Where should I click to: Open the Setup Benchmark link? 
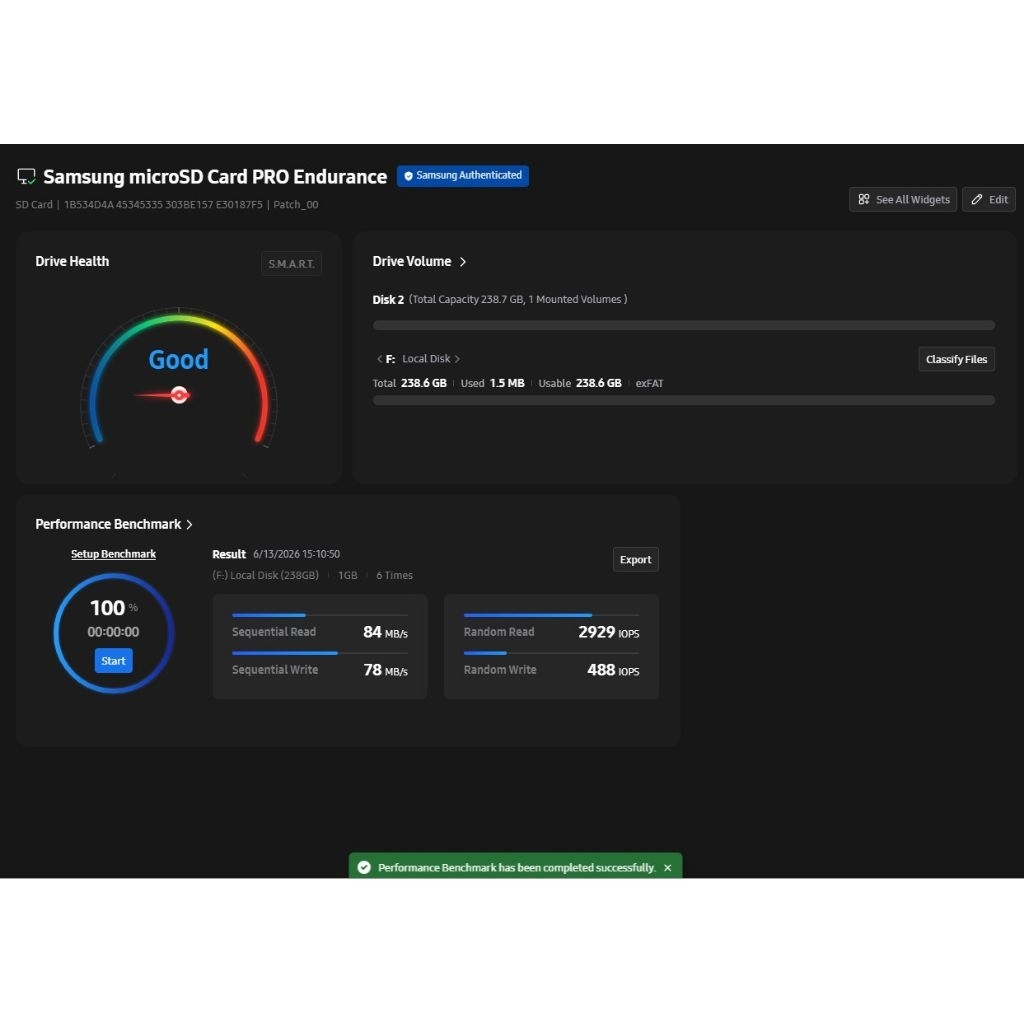pyautogui.click(x=113, y=554)
